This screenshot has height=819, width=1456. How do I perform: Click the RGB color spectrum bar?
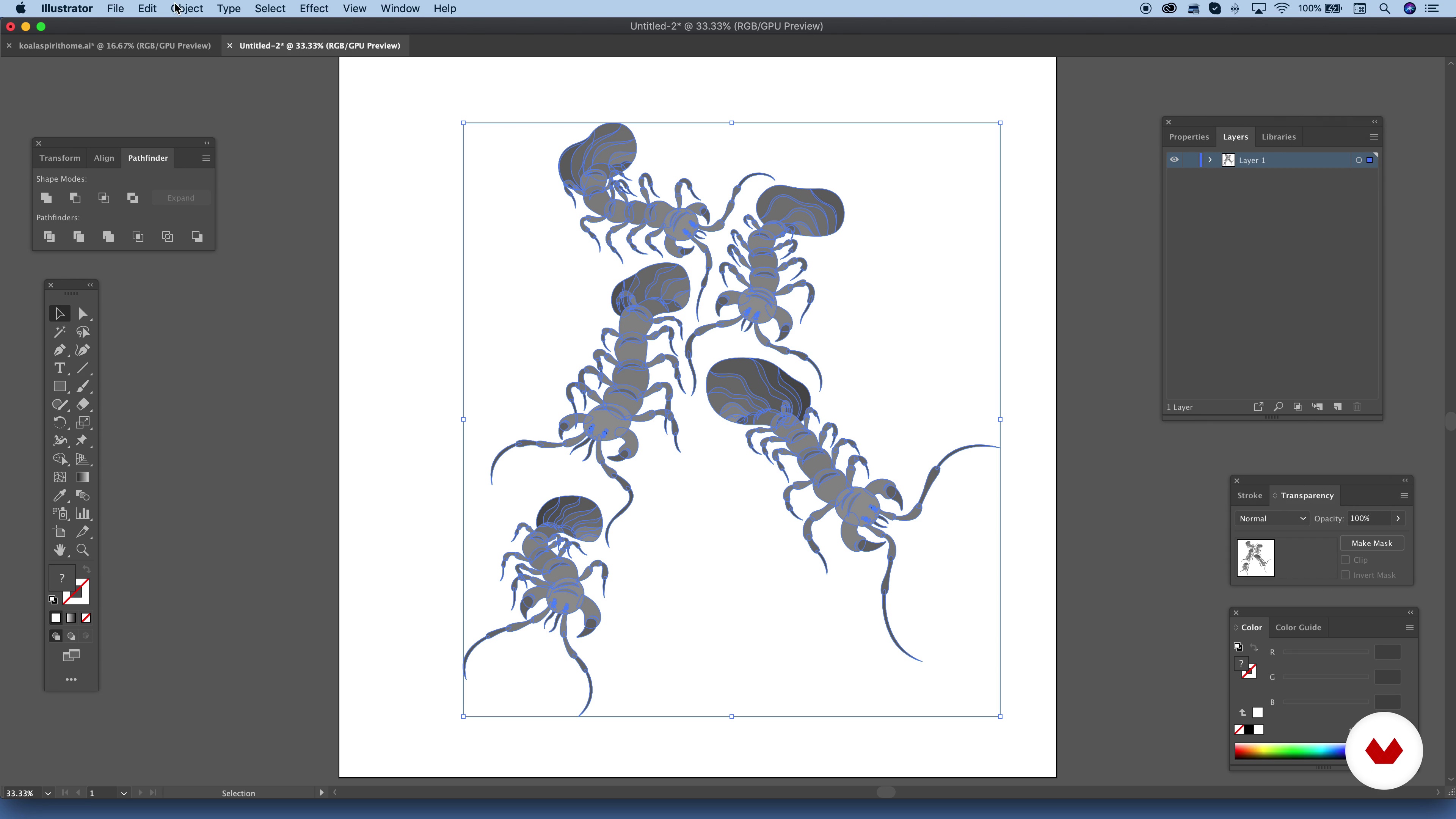point(1290,751)
